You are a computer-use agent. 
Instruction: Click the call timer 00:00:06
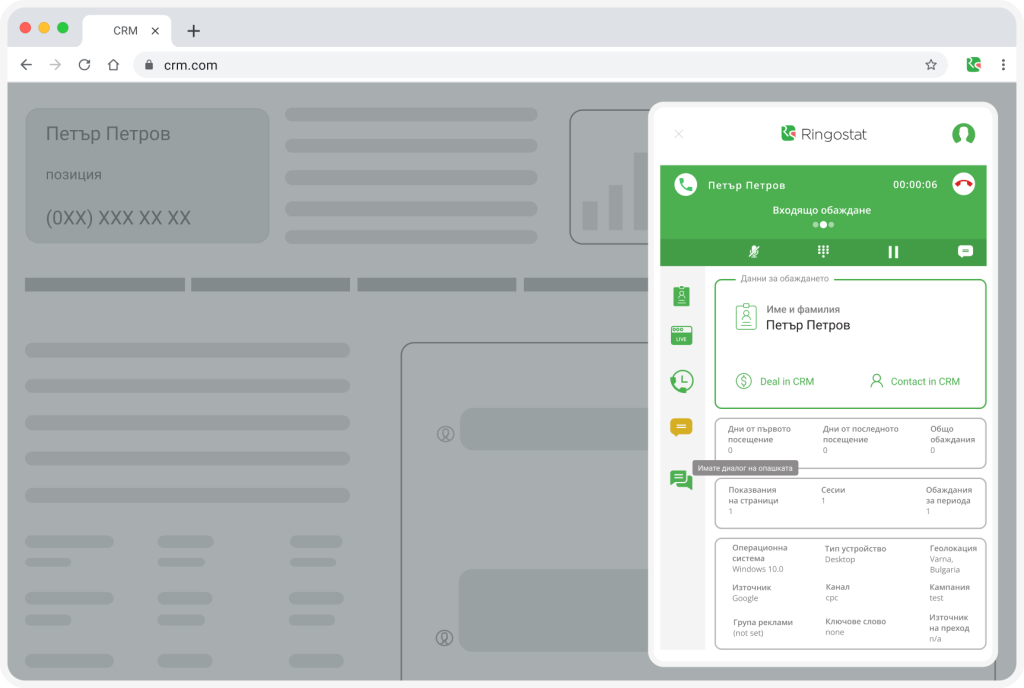[915, 185]
